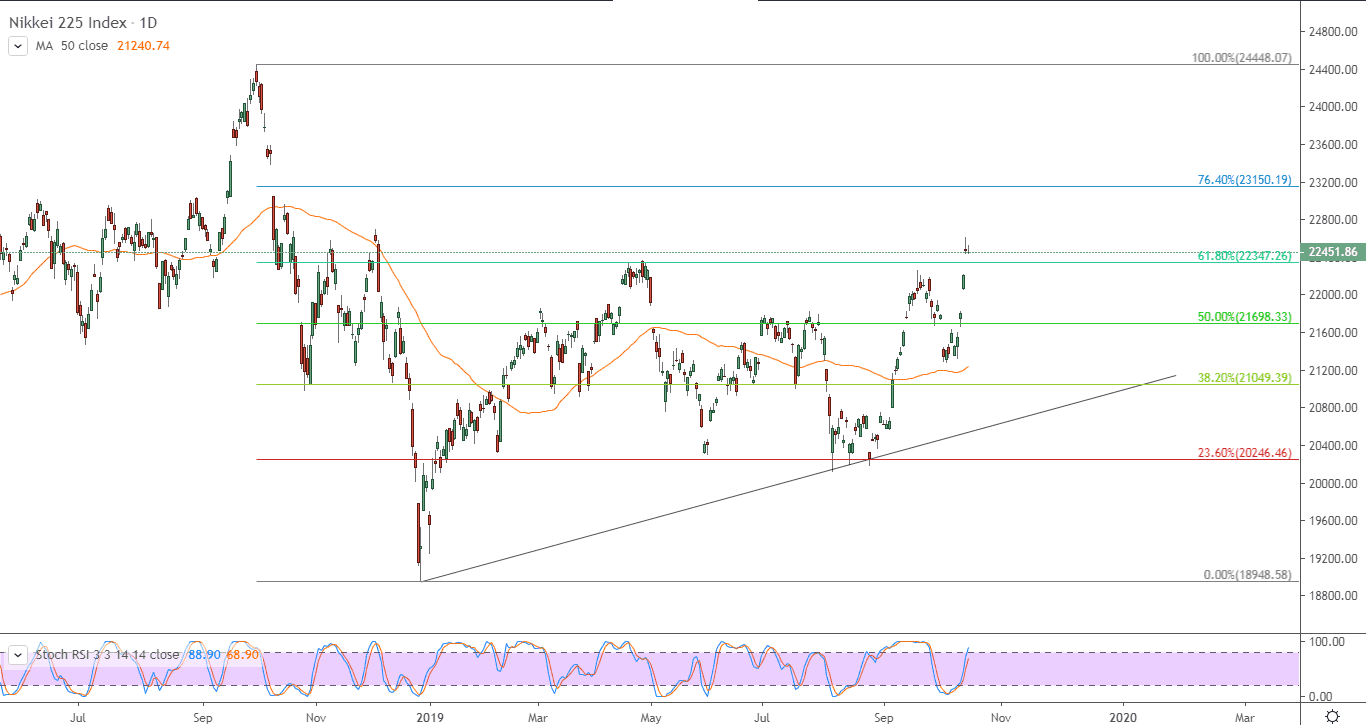Select the 23.60%(20246.46) Fibonacci label
The height and width of the screenshot is (725, 1366).
[1246, 453]
